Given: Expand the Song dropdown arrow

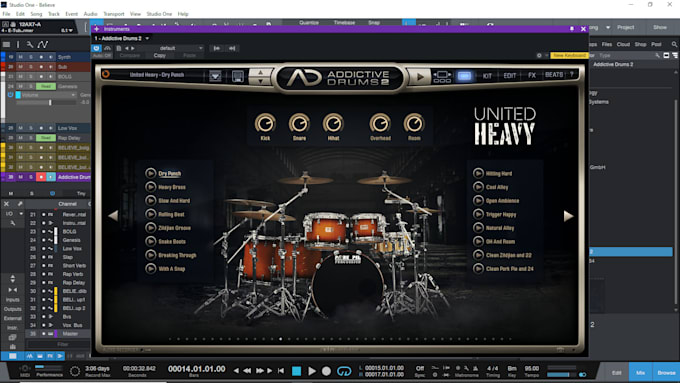Looking at the screenshot, I should tap(608, 27).
